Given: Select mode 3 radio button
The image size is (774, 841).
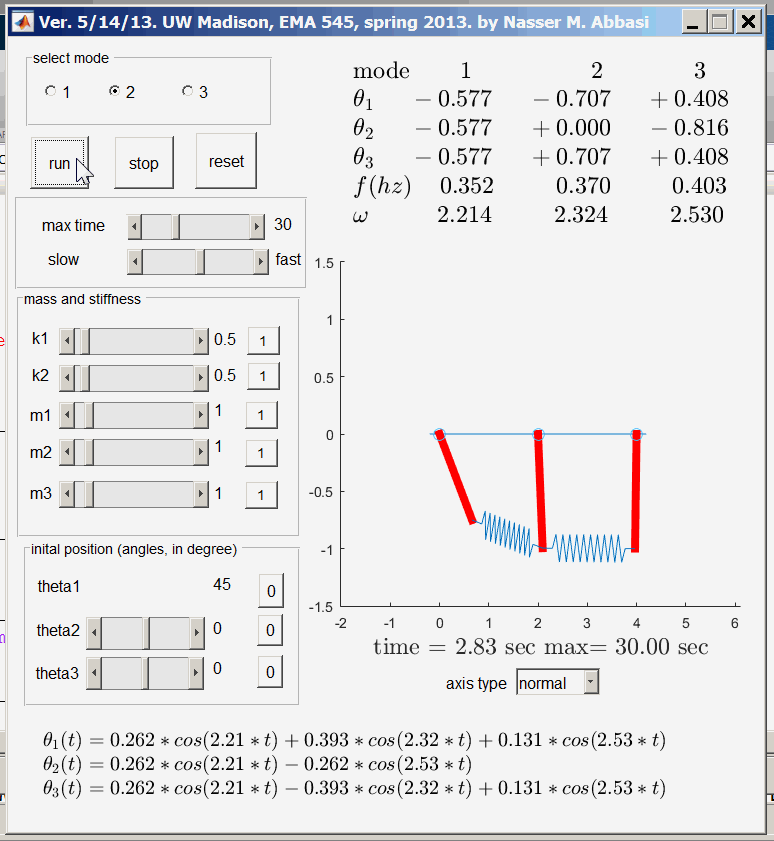Looking at the screenshot, I should point(188,92).
